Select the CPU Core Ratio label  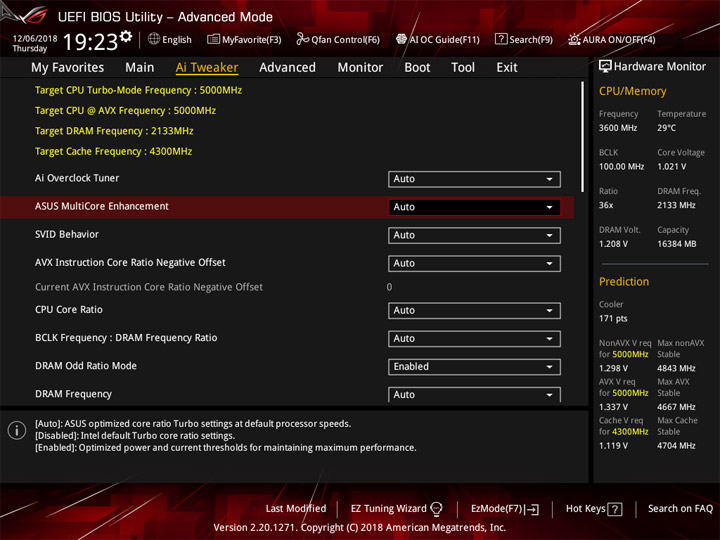[68, 309]
